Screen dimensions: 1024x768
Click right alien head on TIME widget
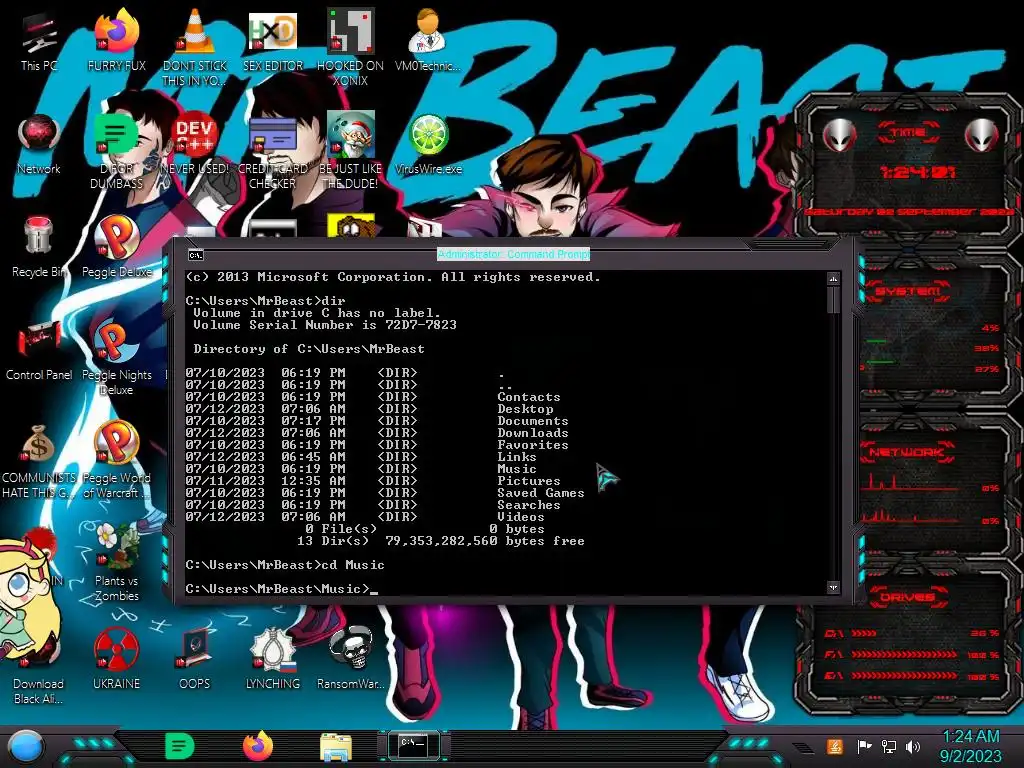[x=982, y=135]
